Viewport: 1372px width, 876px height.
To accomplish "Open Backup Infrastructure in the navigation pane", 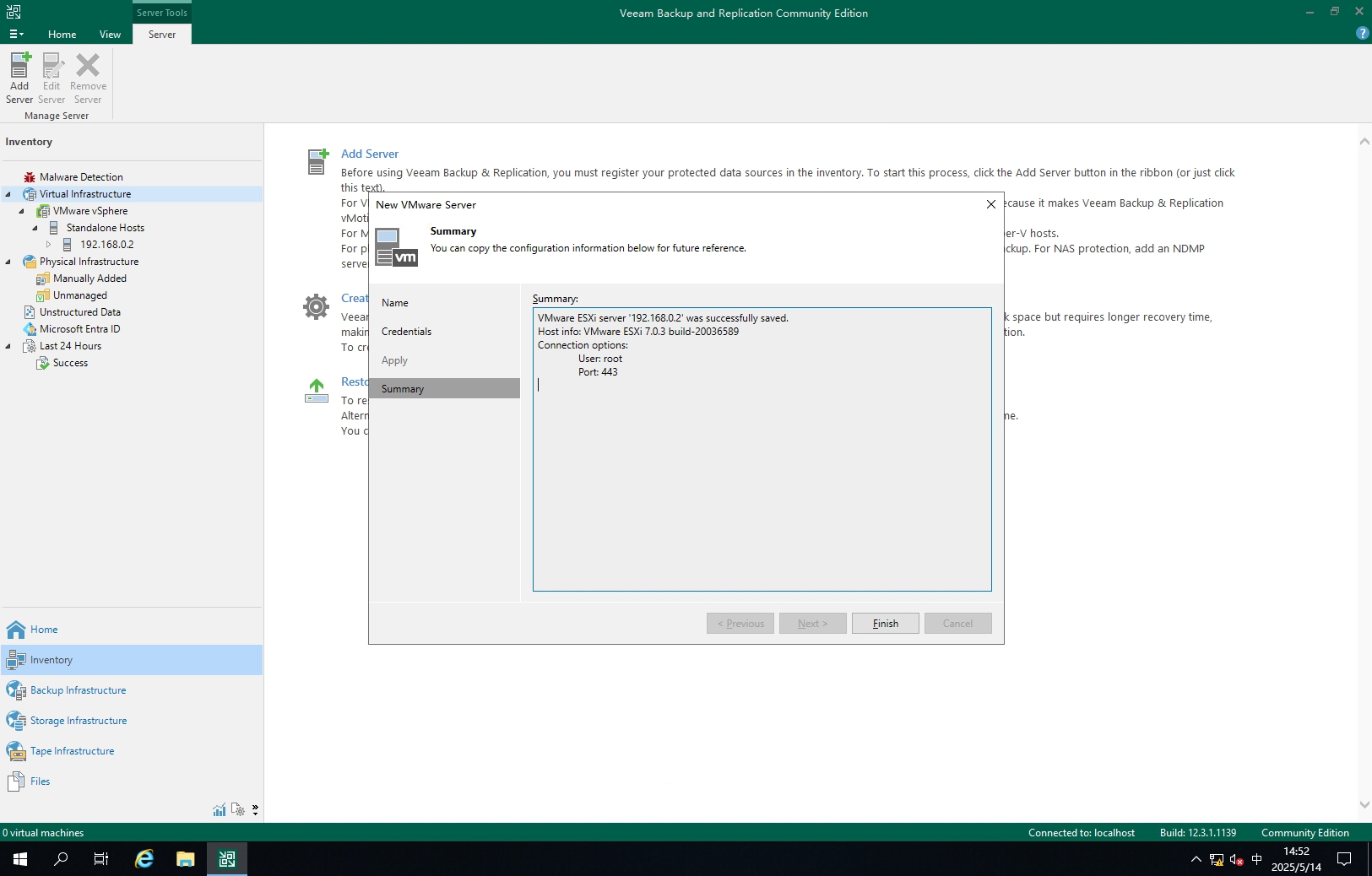I will pos(78,690).
